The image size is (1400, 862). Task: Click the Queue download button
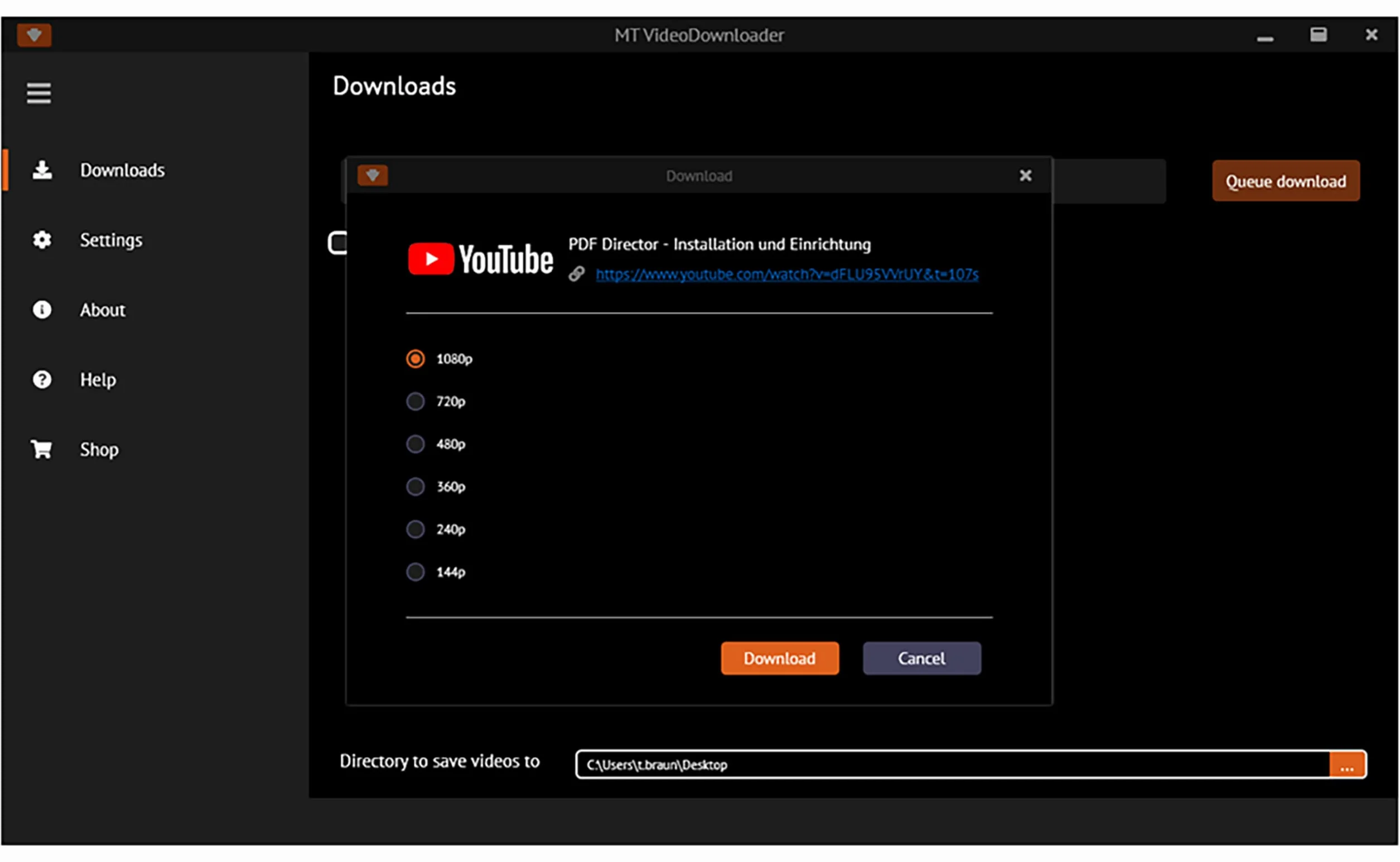click(1287, 181)
